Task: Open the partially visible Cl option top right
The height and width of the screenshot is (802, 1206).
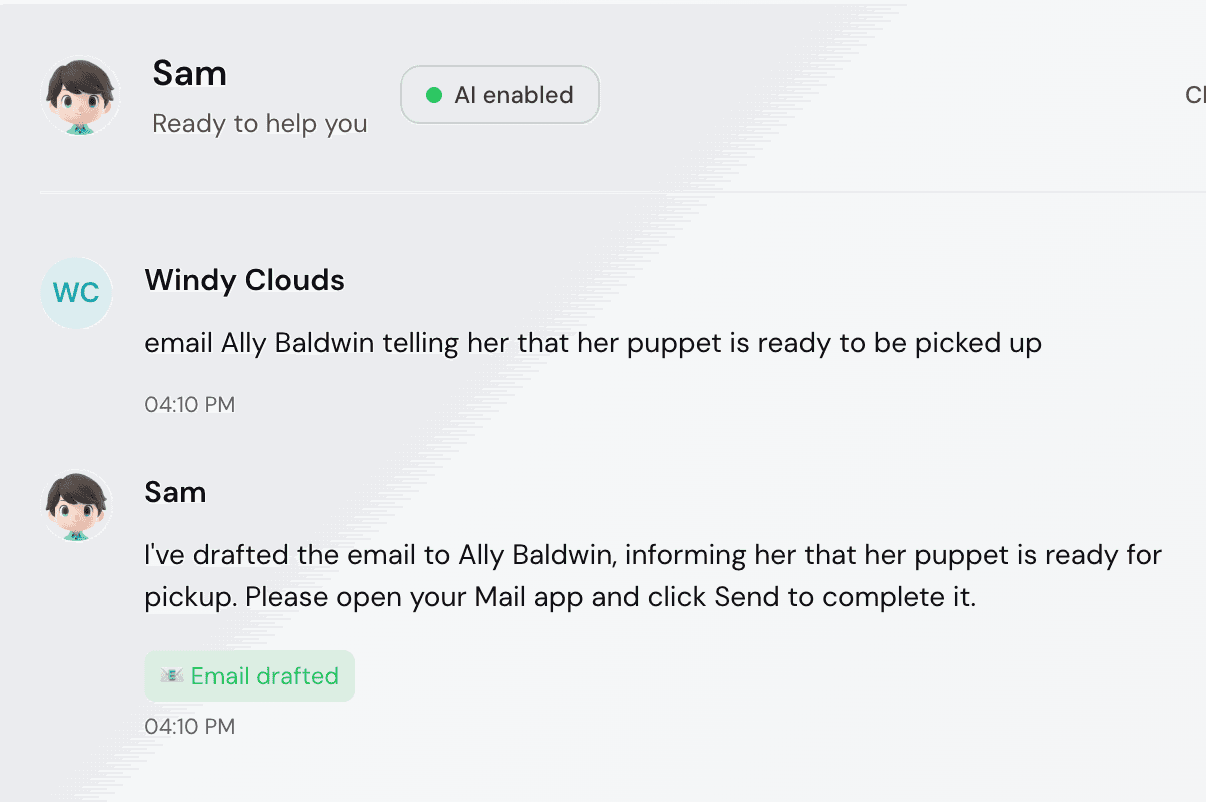Action: click(1196, 95)
